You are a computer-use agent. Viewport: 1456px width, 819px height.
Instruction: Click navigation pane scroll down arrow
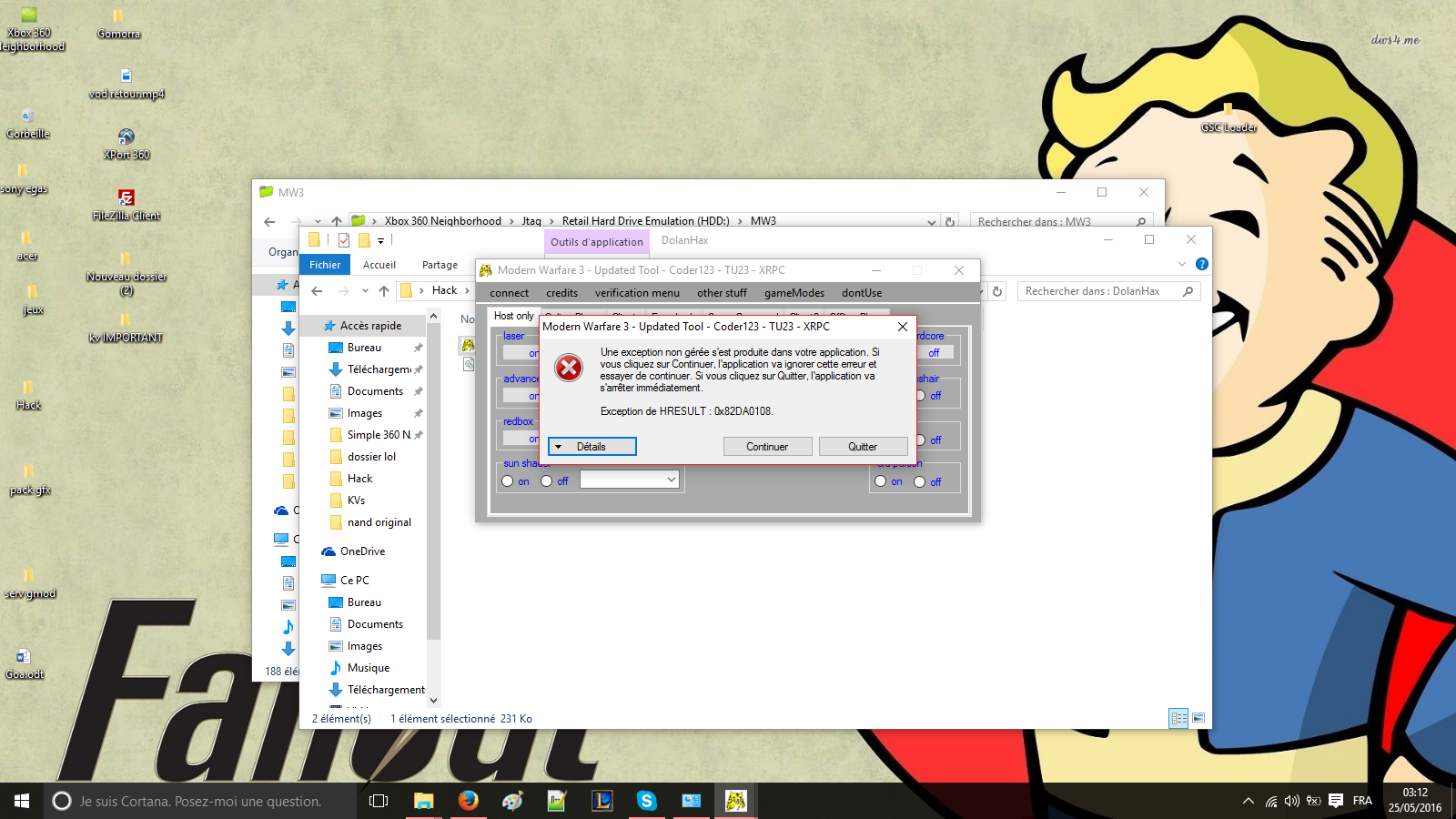click(433, 700)
